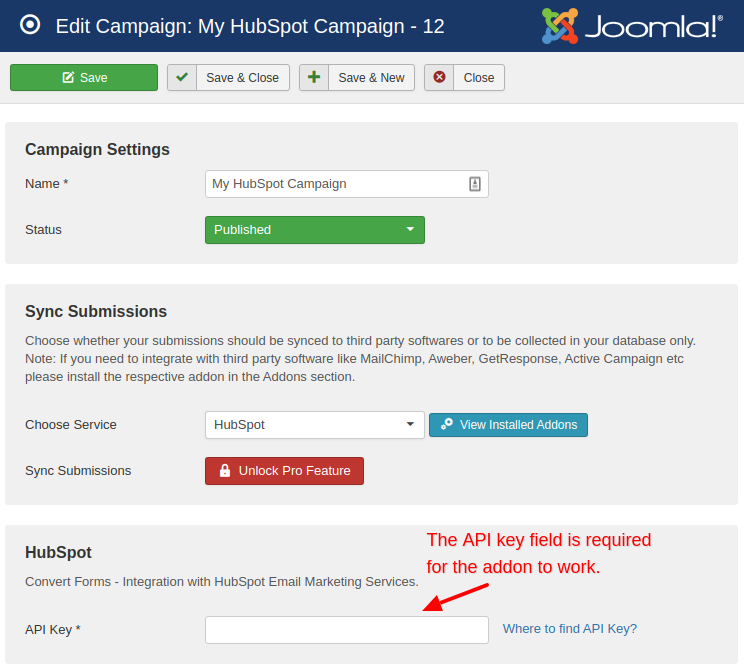Click the 'Campaign Settings' heading
This screenshot has height=668, width=744.
(97, 149)
